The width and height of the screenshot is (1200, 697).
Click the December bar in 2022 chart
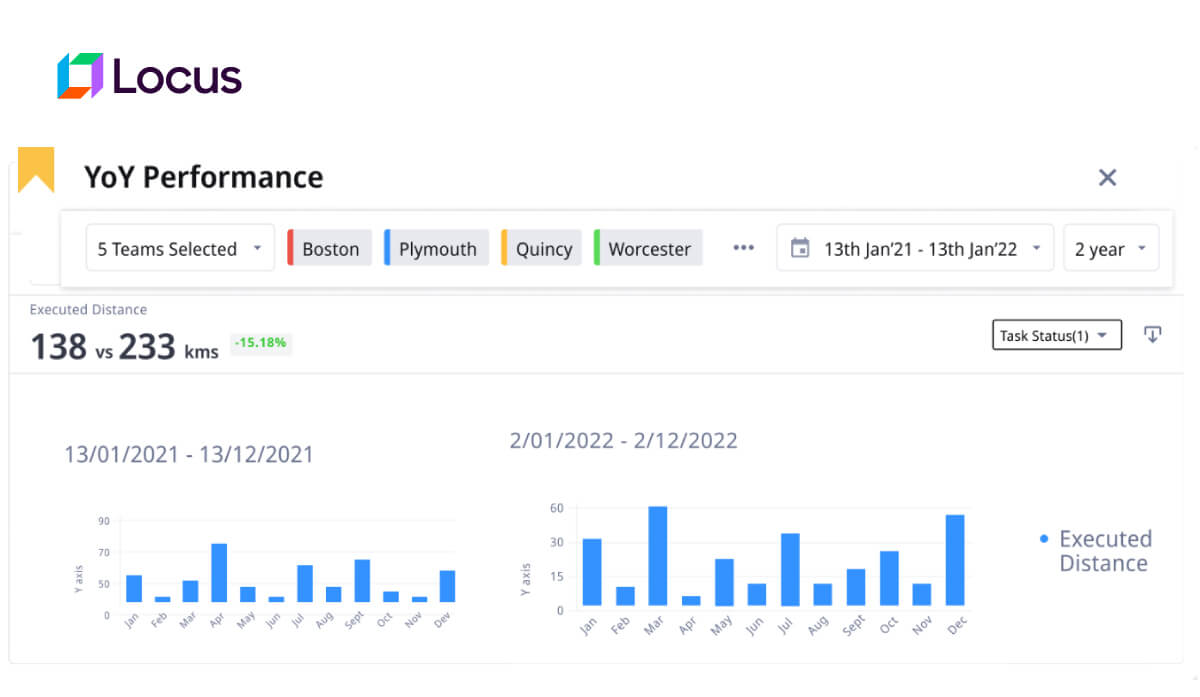(x=955, y=560)
